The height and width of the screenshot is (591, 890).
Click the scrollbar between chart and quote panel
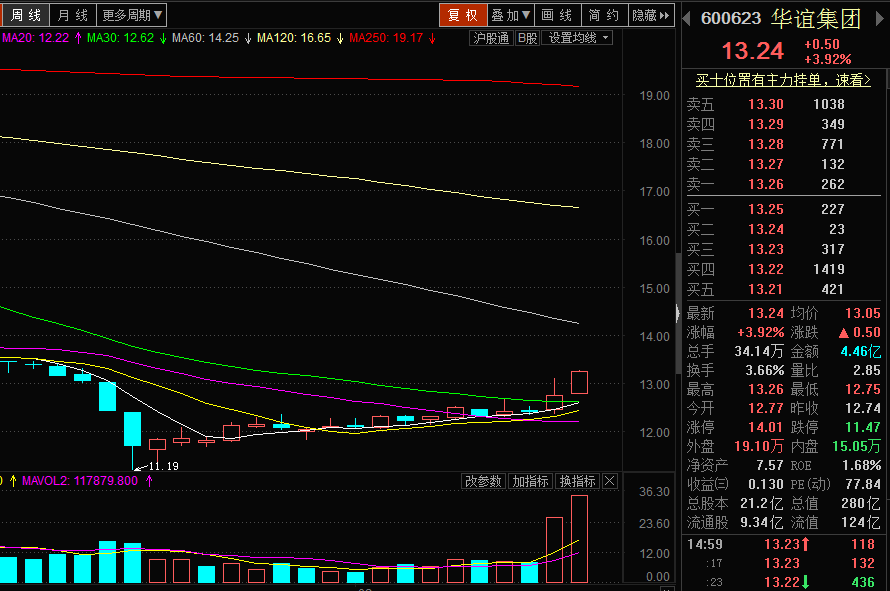point(679,280)
